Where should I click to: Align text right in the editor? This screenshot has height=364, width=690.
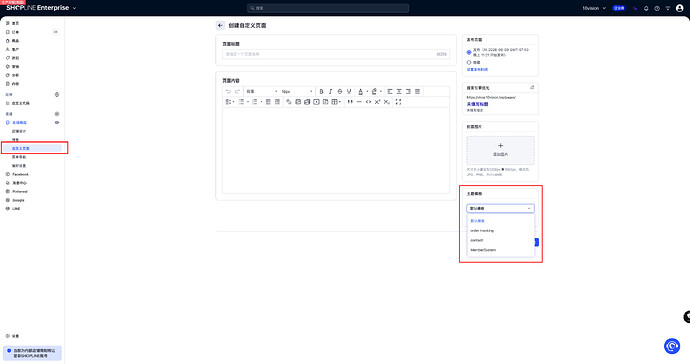[x=408, y=92]
